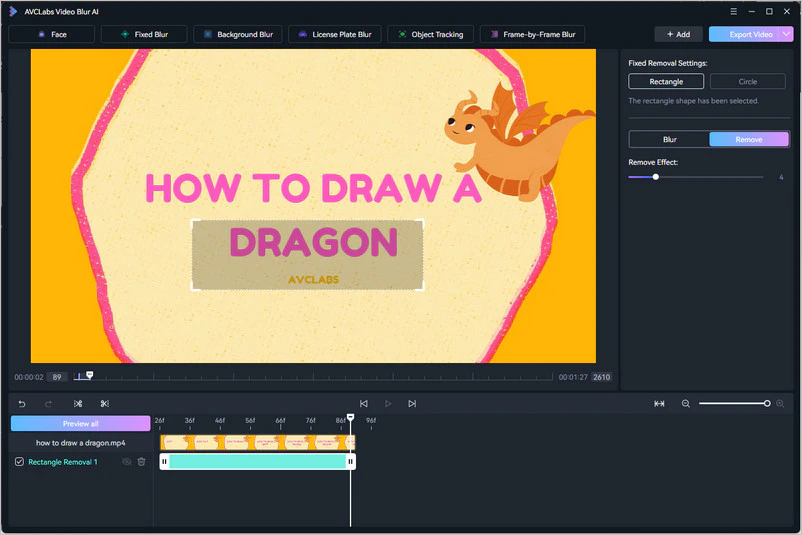Select Rectangle Removal 1 label
The image size is (802, 535).
pyautogui.click(x=62, y=462)
